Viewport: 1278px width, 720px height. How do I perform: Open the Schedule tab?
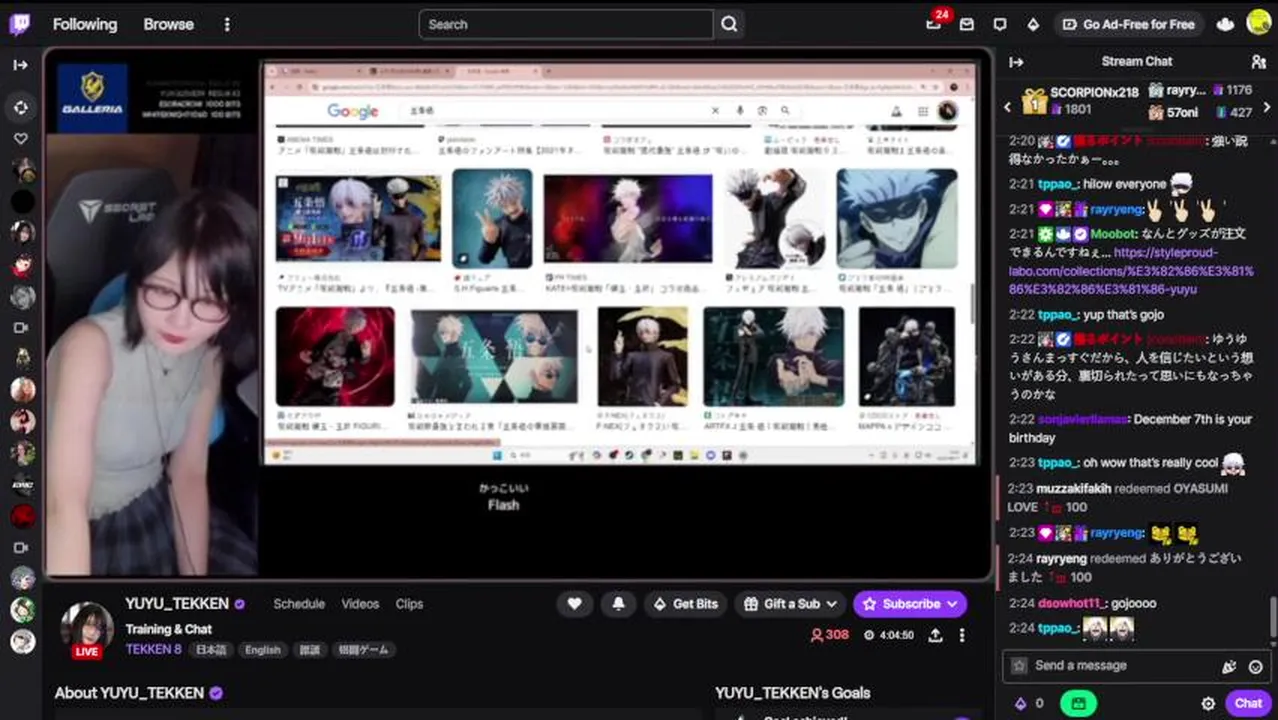299,604
